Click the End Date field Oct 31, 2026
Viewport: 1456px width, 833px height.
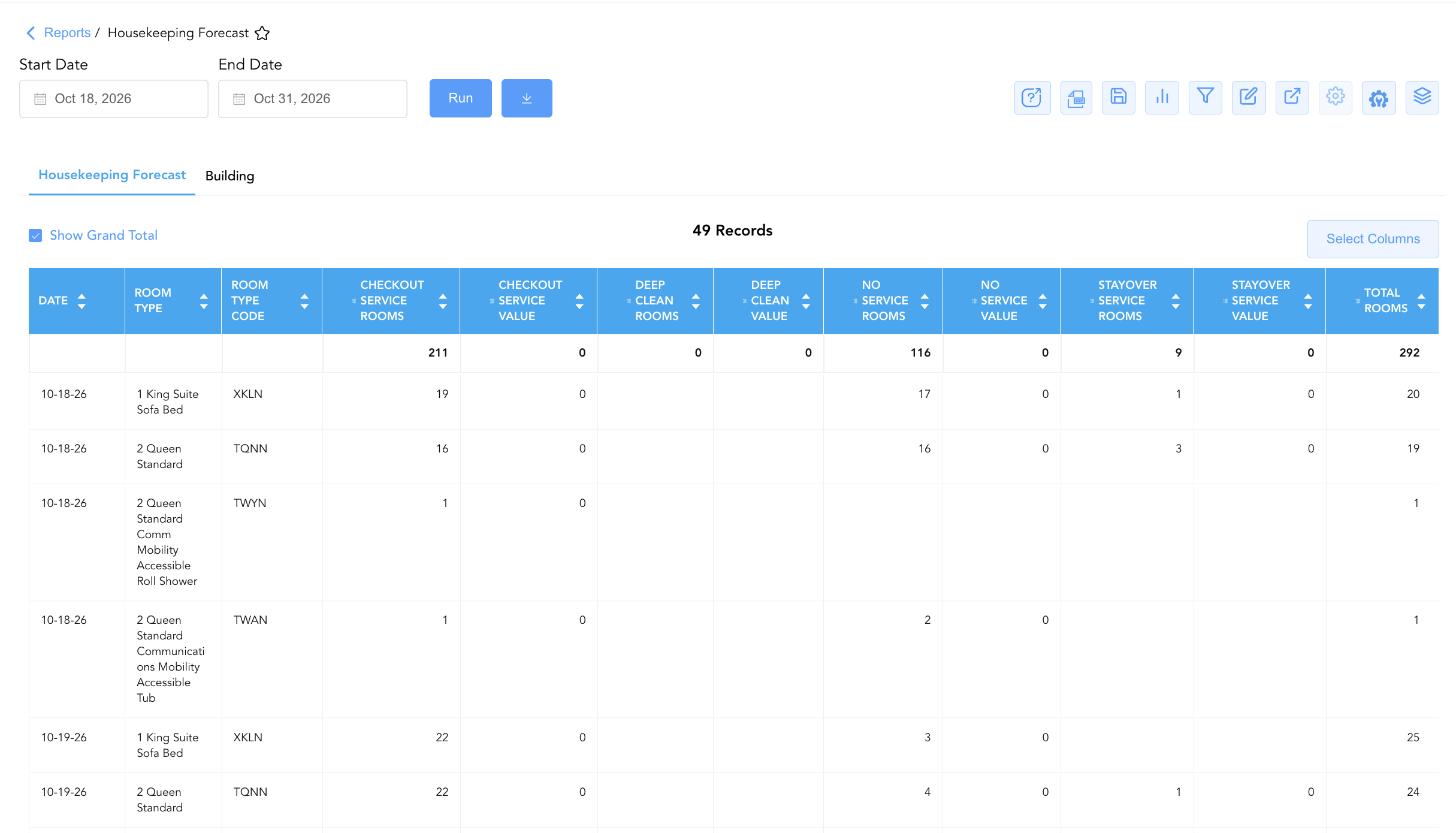point(313,99)
